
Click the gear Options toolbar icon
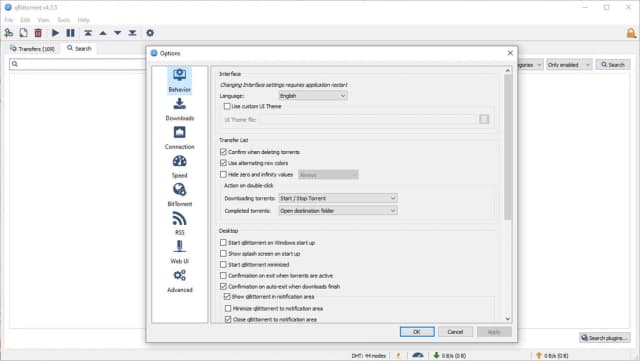(150, 33)
